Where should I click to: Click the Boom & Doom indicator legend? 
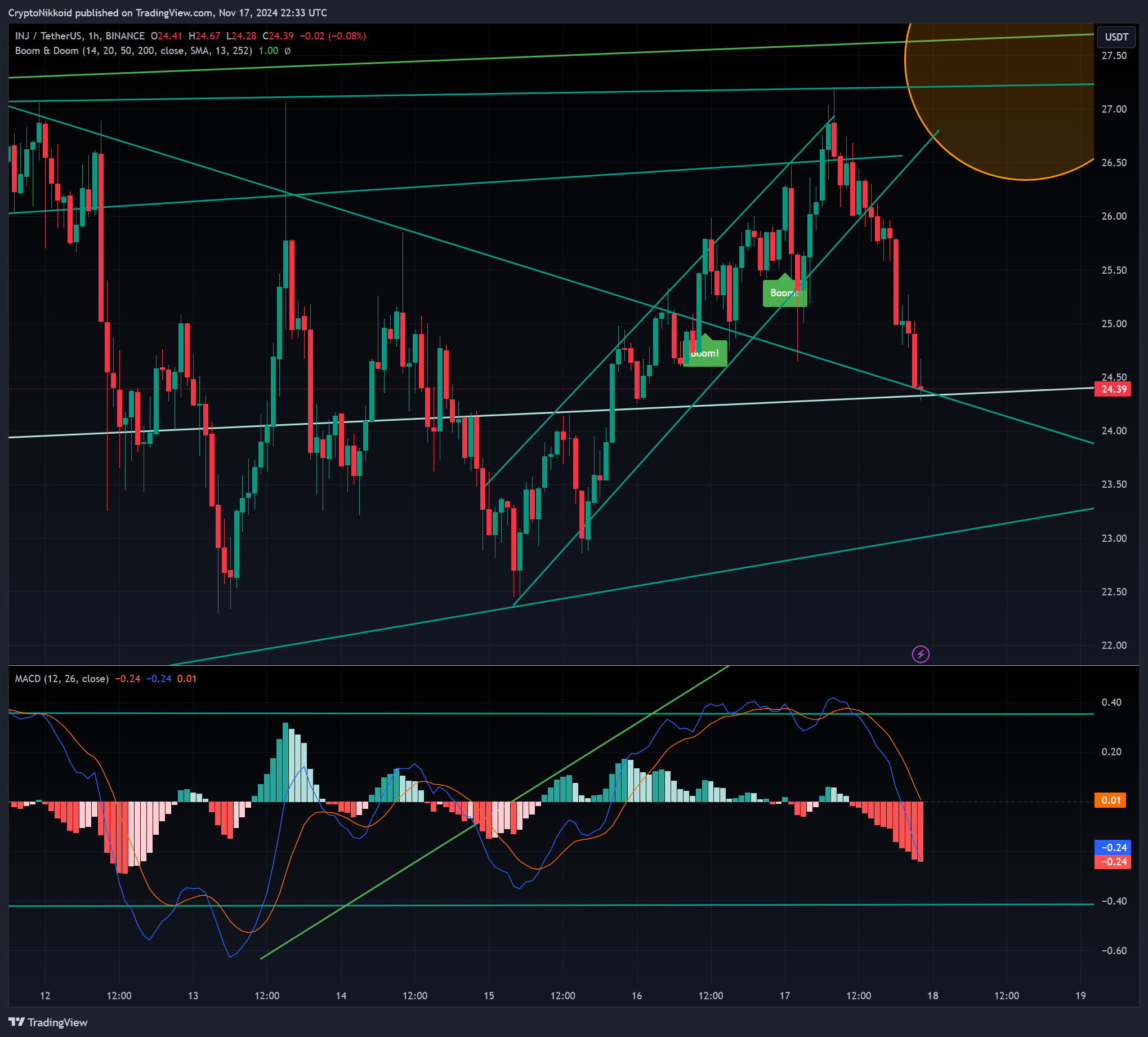click(x=133, y=51)
